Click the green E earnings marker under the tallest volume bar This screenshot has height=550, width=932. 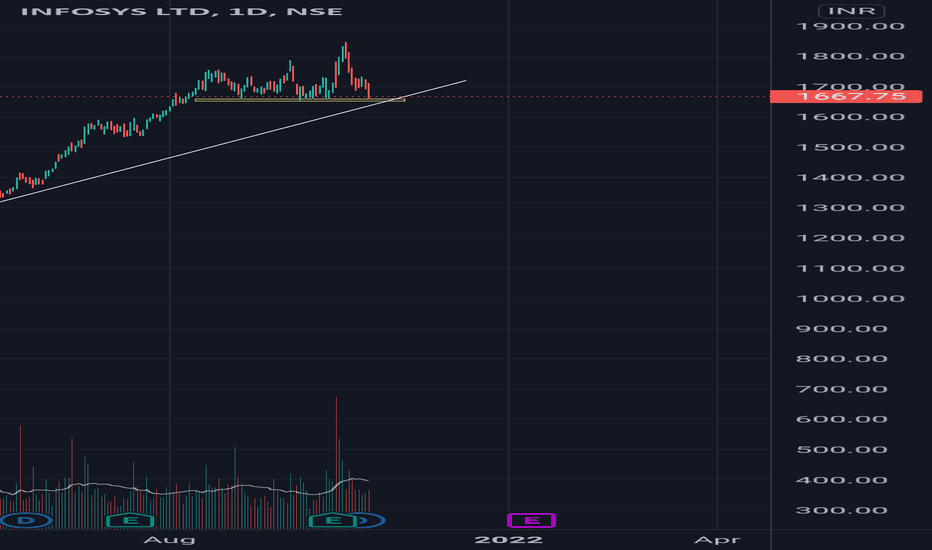tap(333, 521)
